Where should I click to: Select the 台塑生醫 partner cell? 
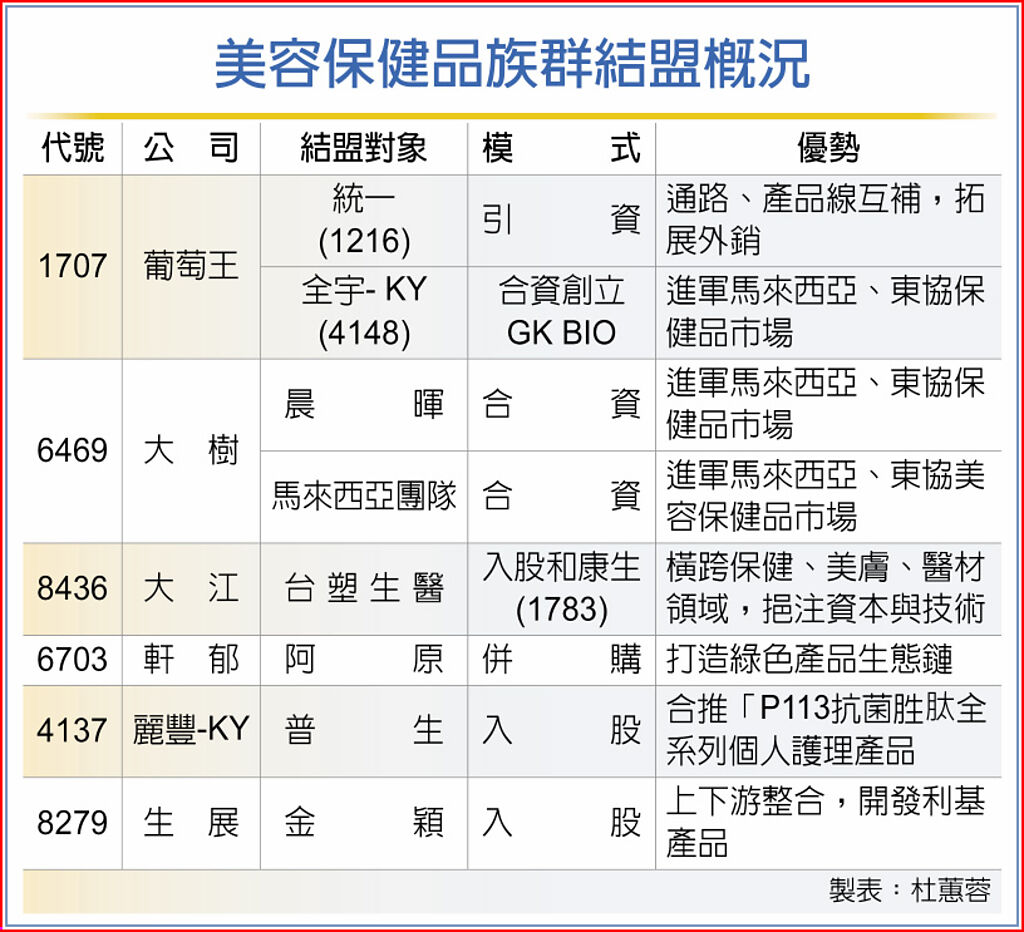point(364,589)
